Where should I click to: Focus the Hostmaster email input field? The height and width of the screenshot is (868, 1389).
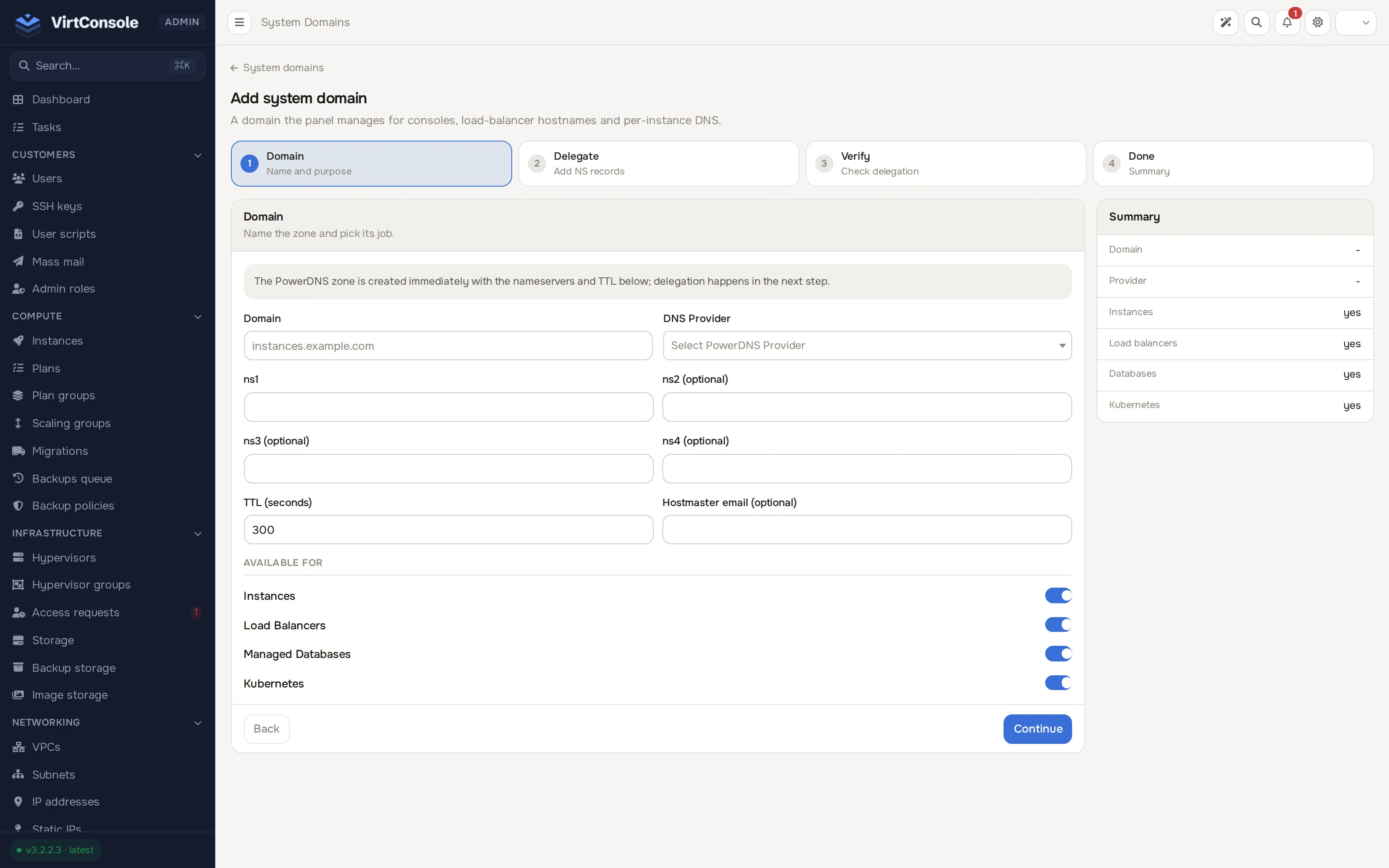867,529
